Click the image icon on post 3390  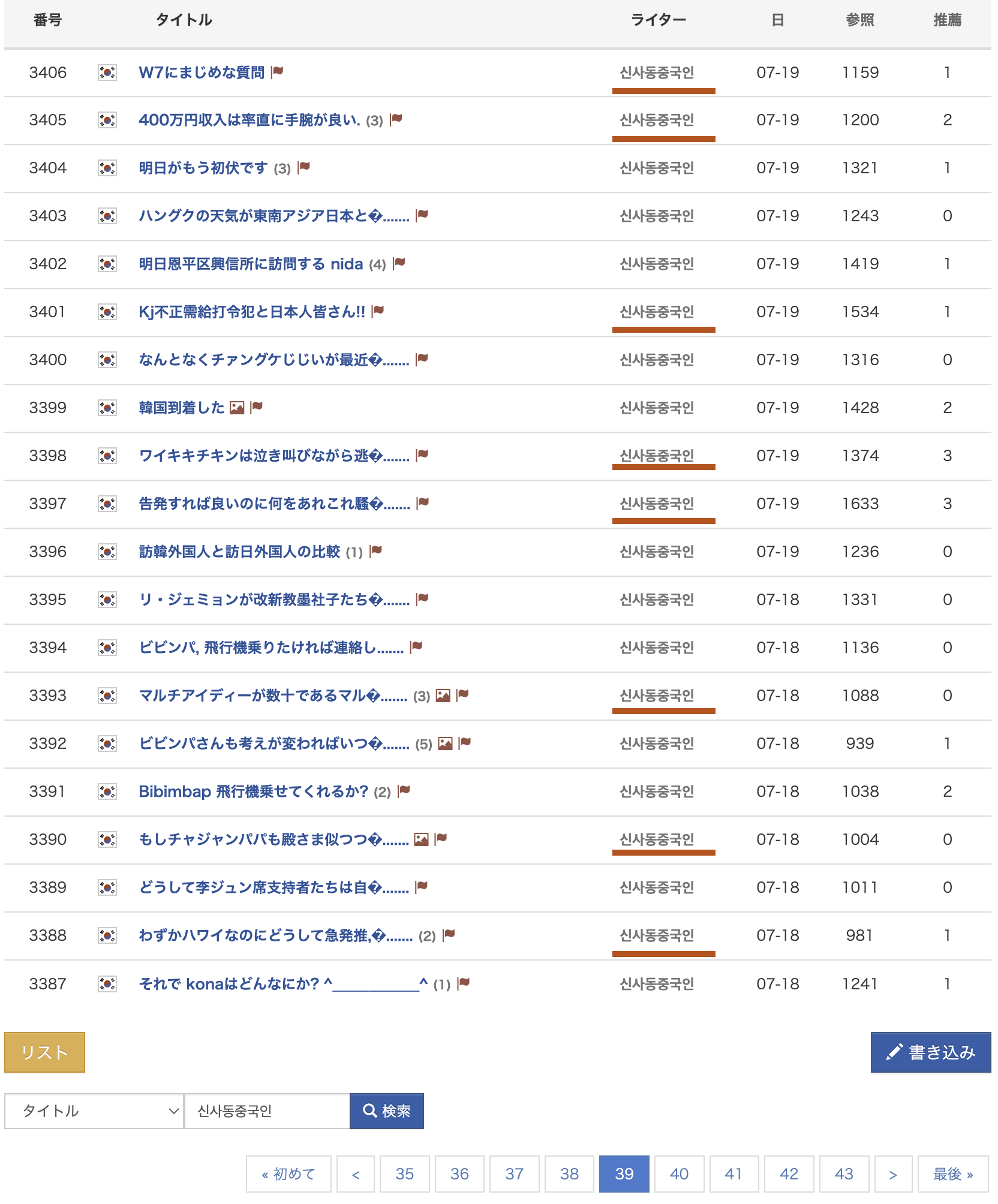coord(422,839)
